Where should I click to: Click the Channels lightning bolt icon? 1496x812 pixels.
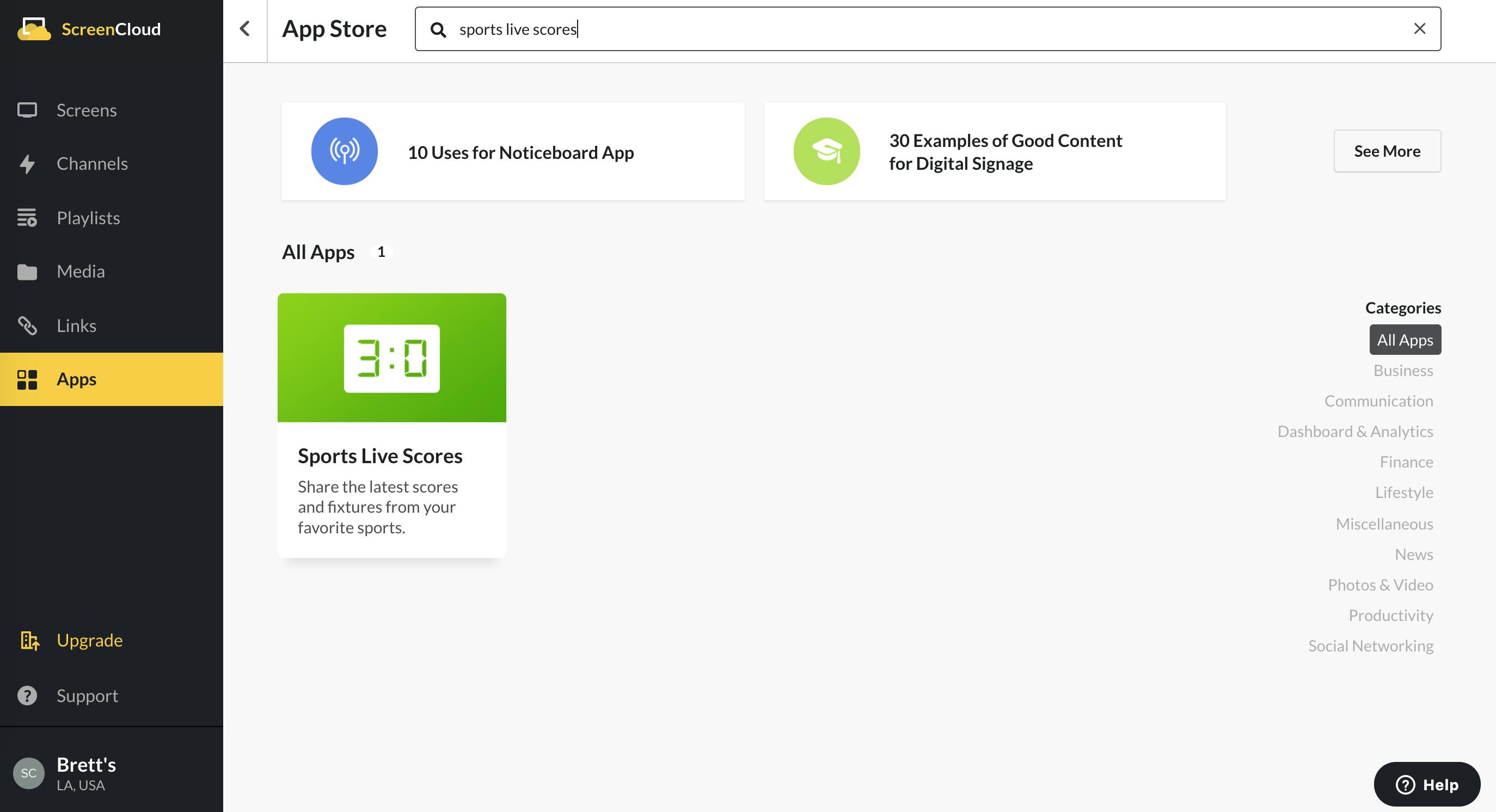(x=27, y=164)
